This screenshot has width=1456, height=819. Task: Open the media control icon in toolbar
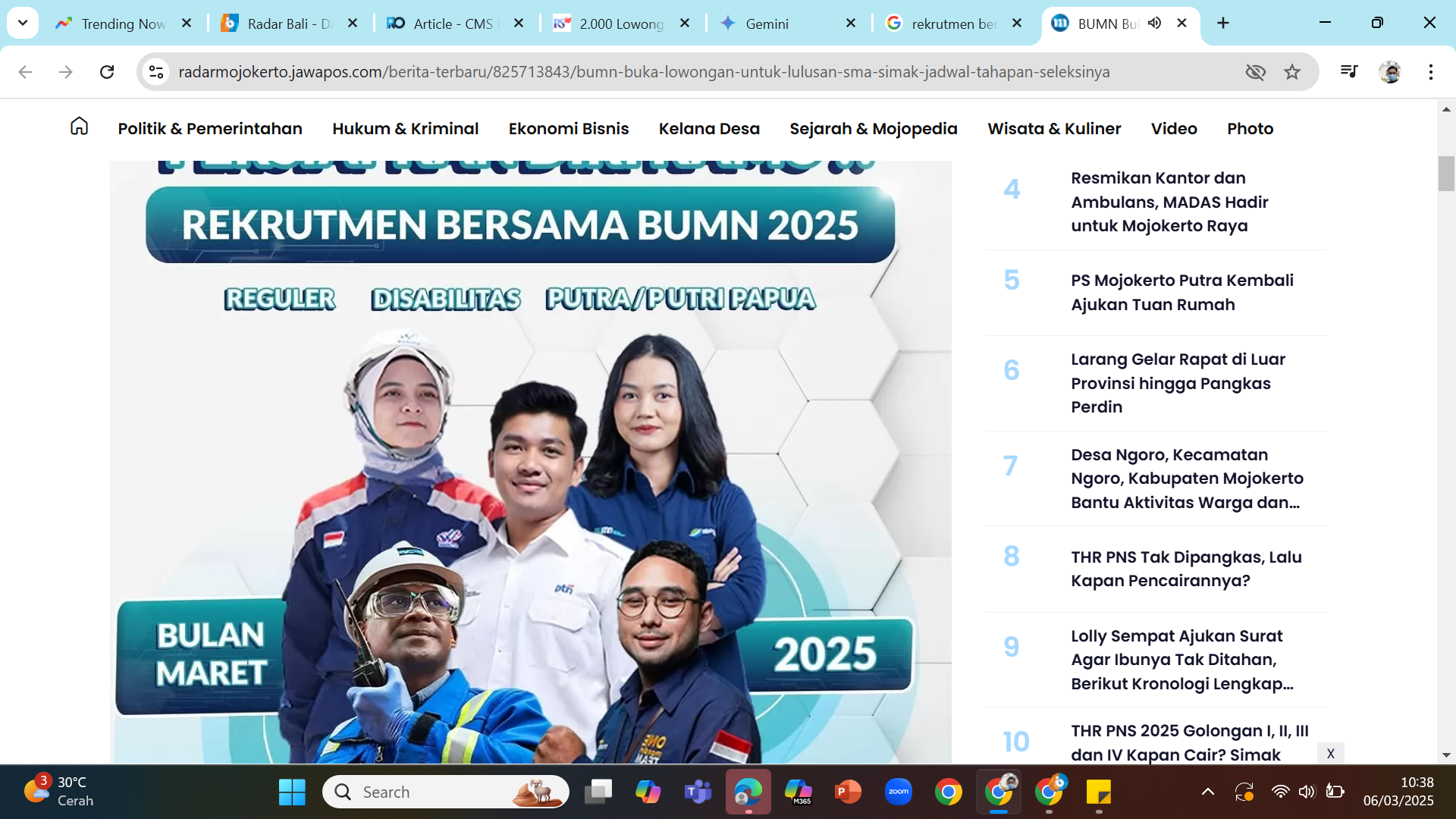pyautogui.click(x=1348, y=71)
